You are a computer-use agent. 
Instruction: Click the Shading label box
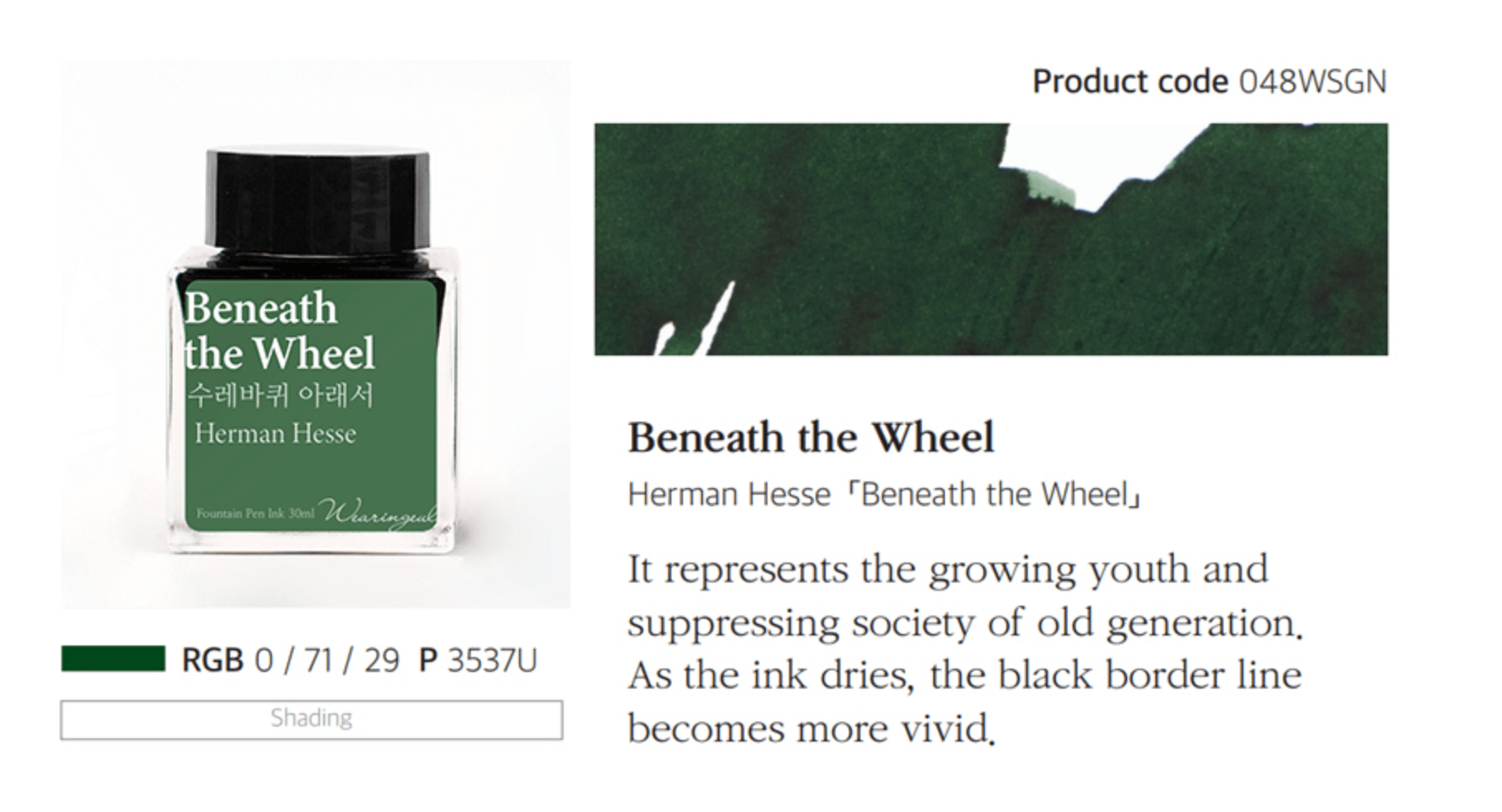click(x=311, y=719)
